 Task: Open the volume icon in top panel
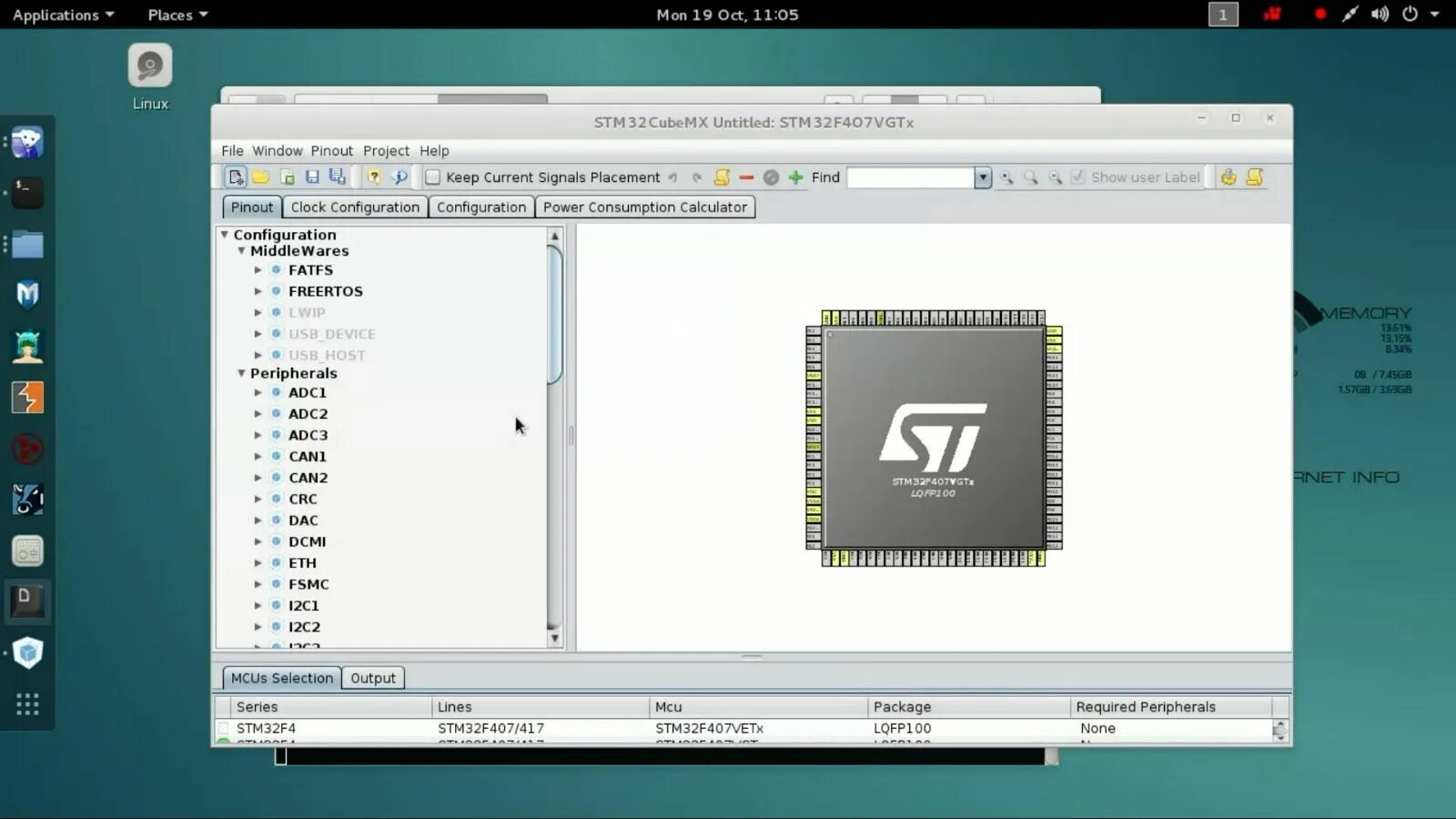1380,15
